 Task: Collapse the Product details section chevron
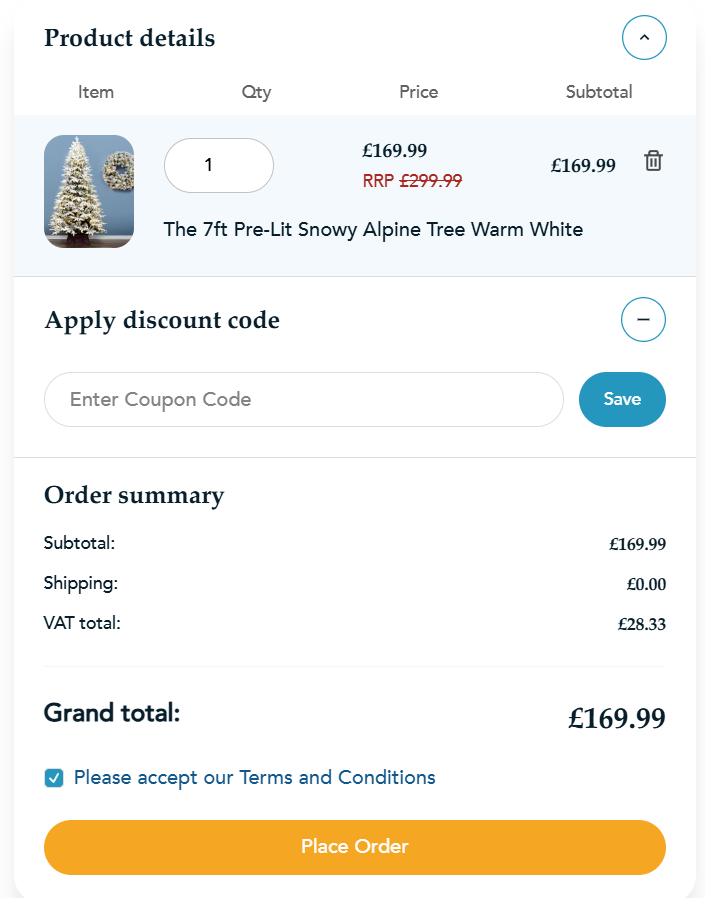pos(644,38)
